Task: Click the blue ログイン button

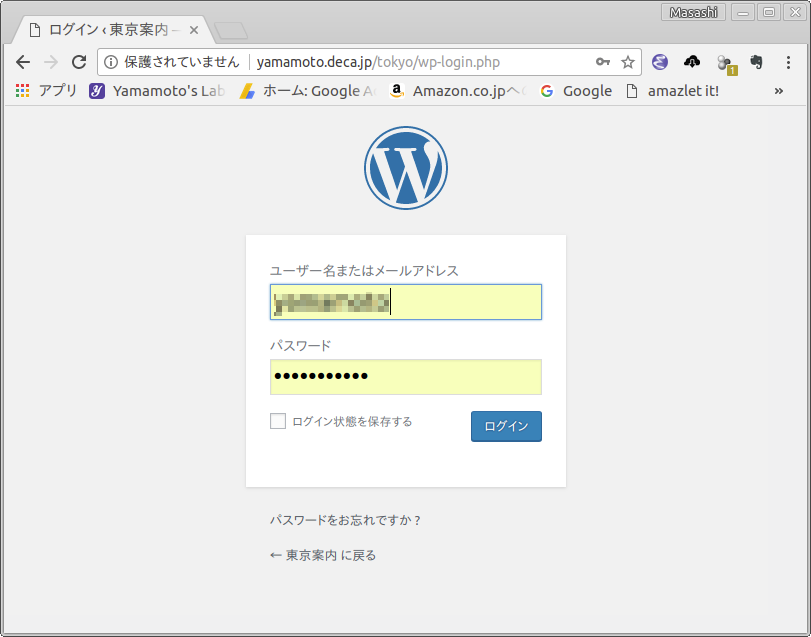Action: (506, 427)
